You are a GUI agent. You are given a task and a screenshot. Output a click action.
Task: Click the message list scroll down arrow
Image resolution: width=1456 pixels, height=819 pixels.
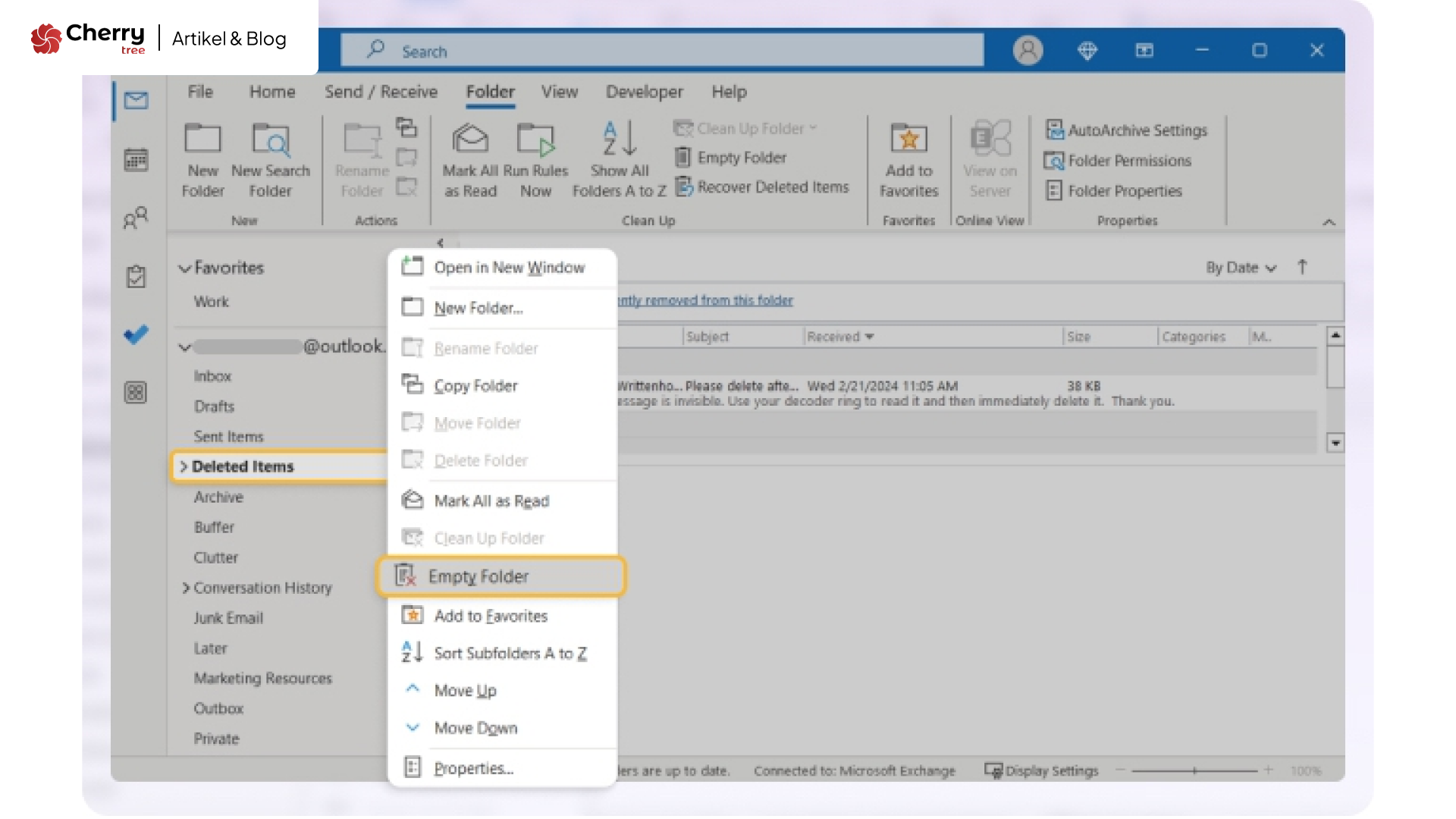coord(1335,443)
